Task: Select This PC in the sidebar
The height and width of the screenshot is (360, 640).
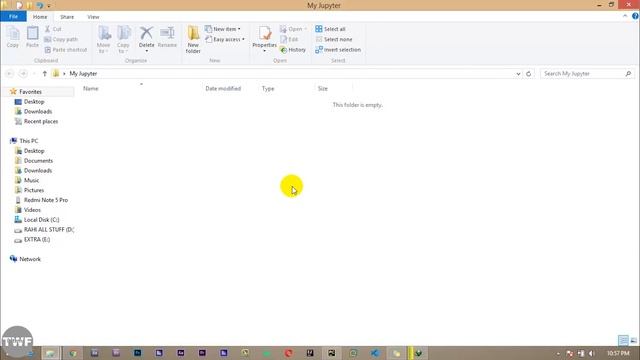Action: [x=29, y=141]
